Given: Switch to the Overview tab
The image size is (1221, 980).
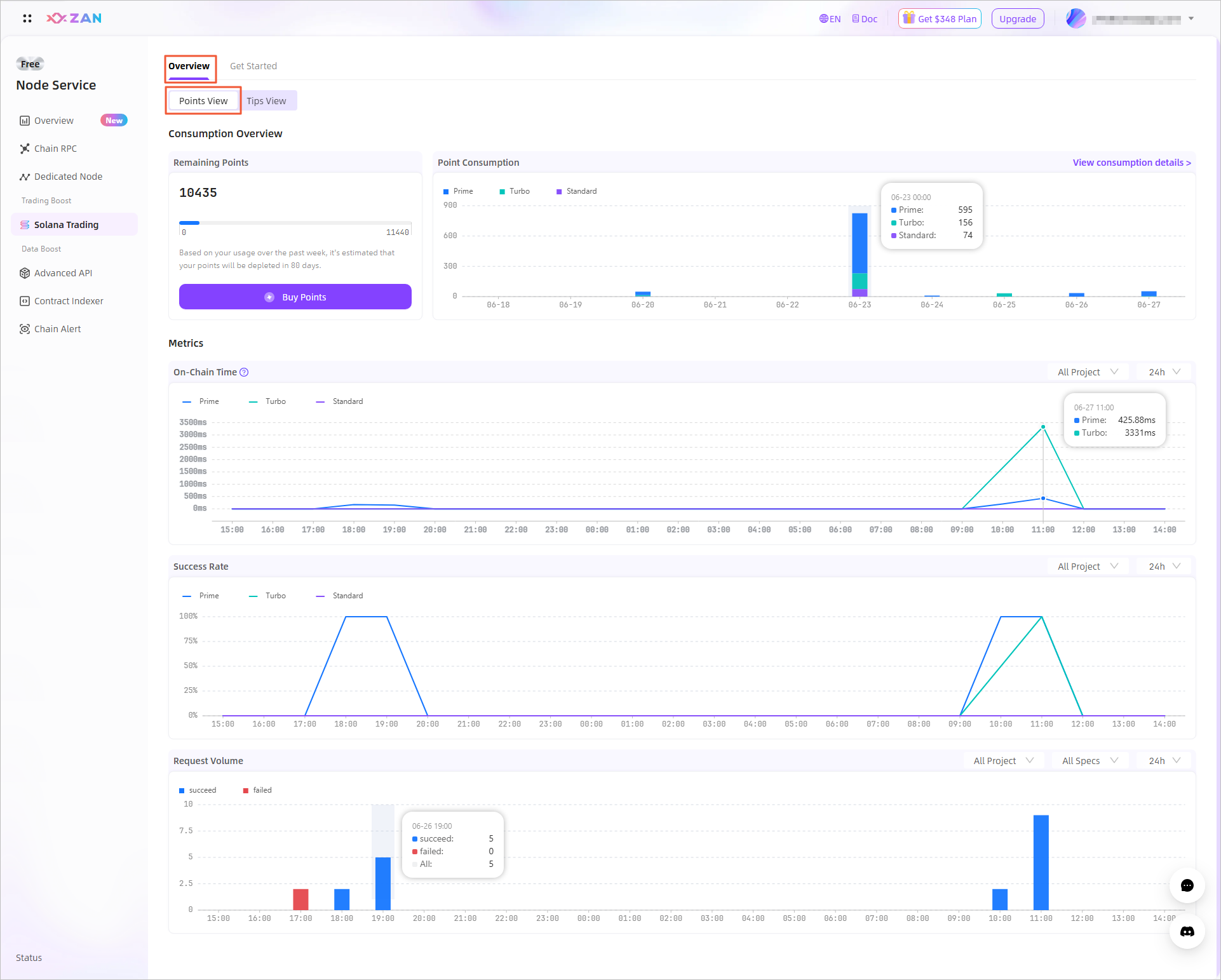Looking at the screenshot, I should (189, 66).
